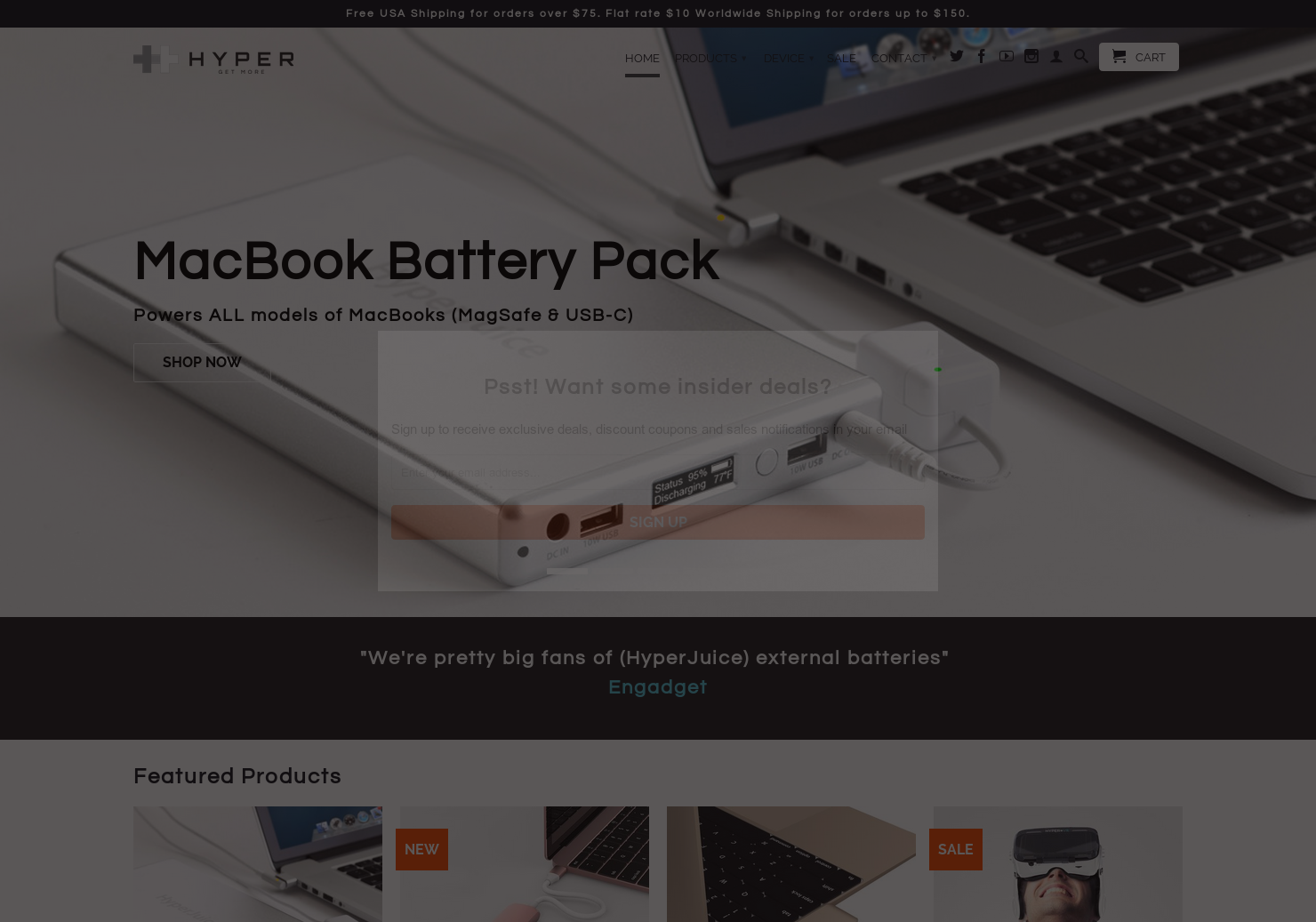Go to the Hyper logo homepage
Screen dimensions: 1316x922
(x=213, y=60)
